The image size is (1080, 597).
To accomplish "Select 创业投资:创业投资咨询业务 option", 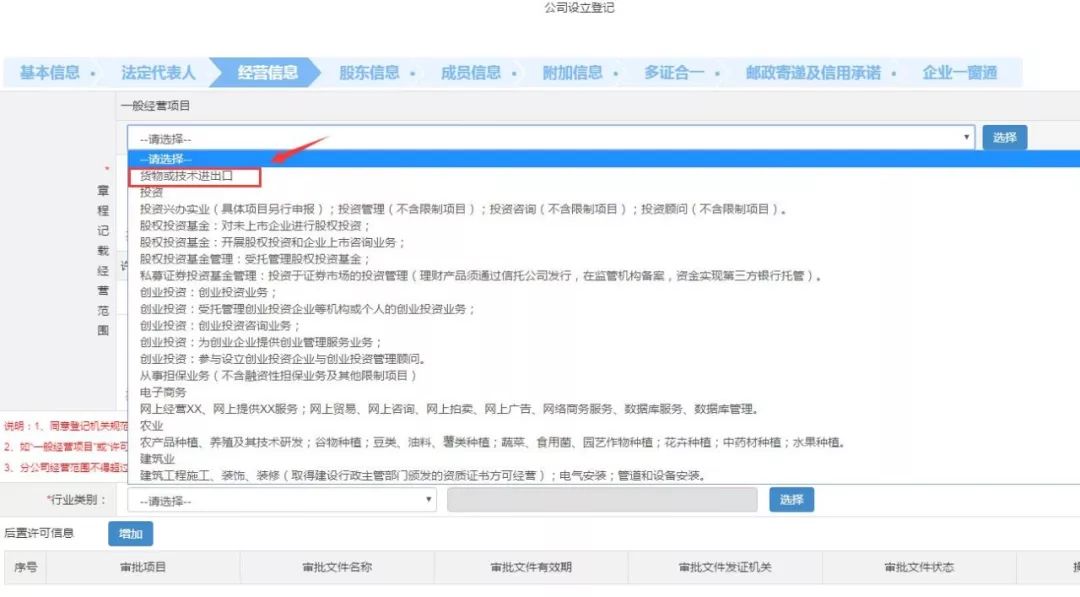I will [x=221, y=326].
